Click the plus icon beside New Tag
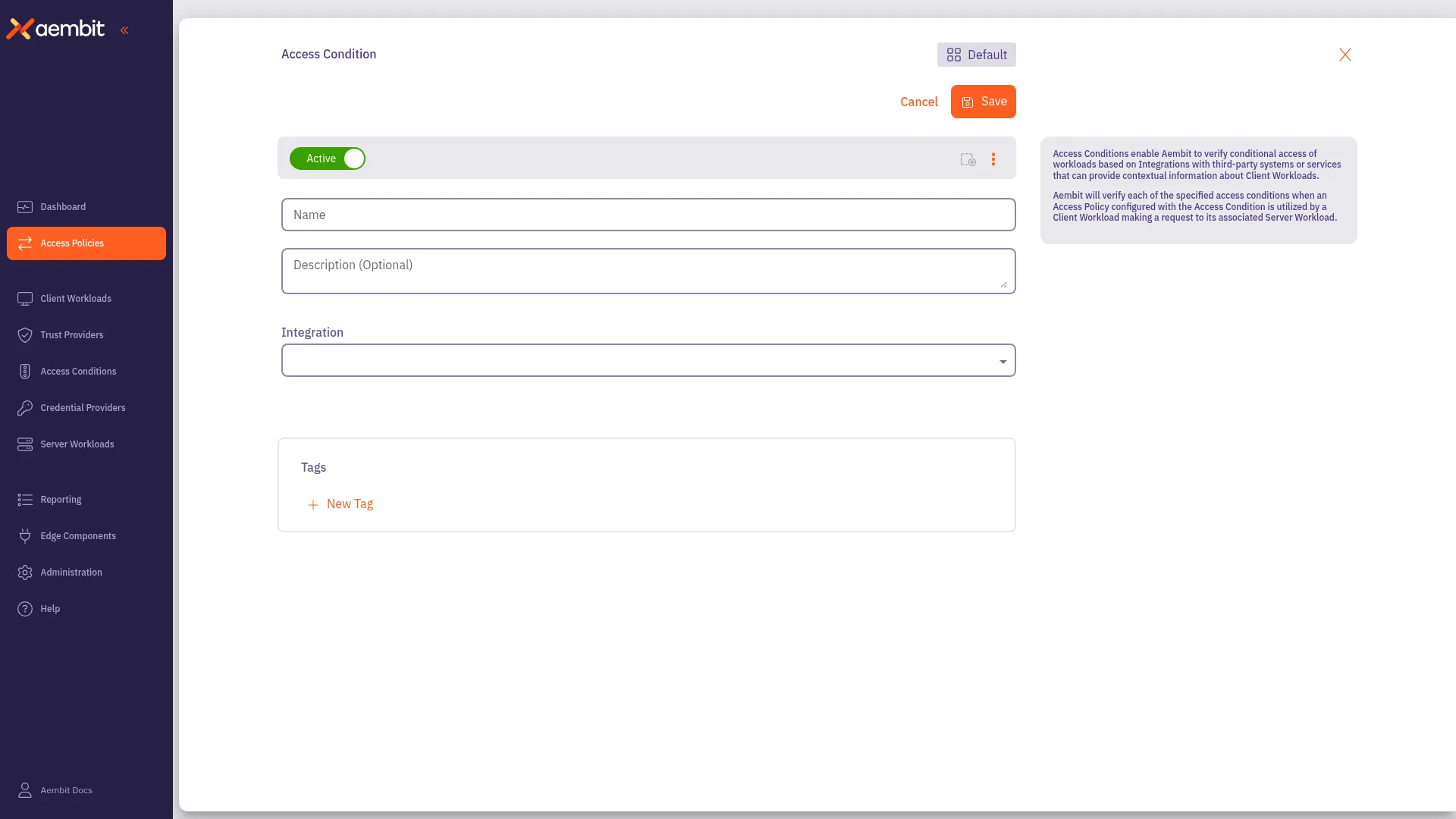Screen dimensions: 1456x819 pos(312,505)
